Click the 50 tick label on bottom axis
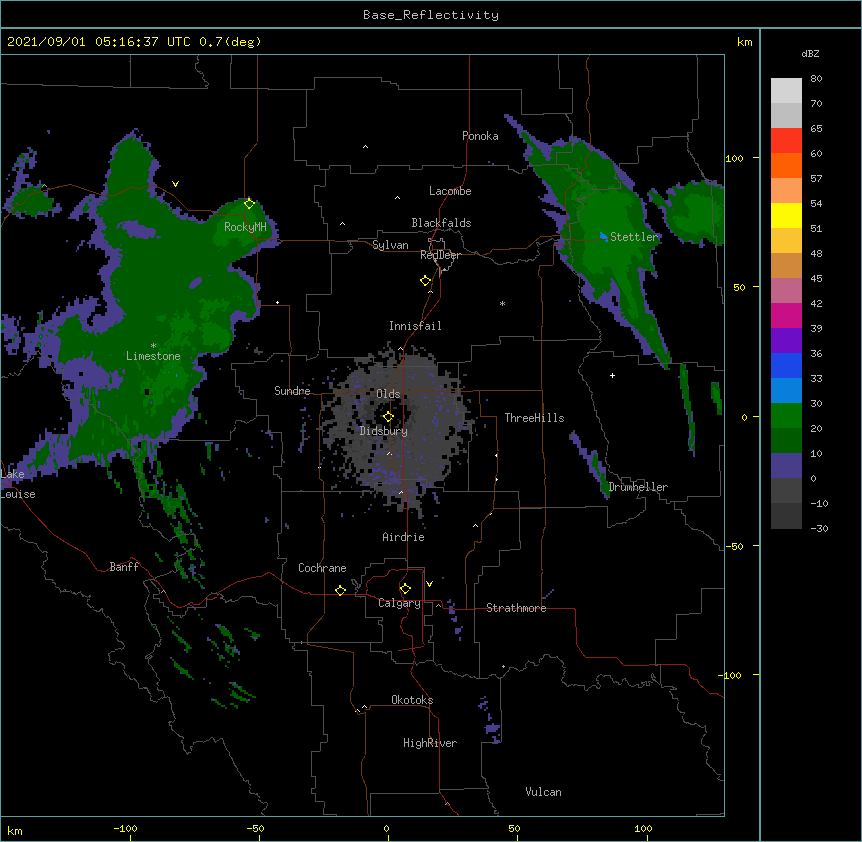 514,828
